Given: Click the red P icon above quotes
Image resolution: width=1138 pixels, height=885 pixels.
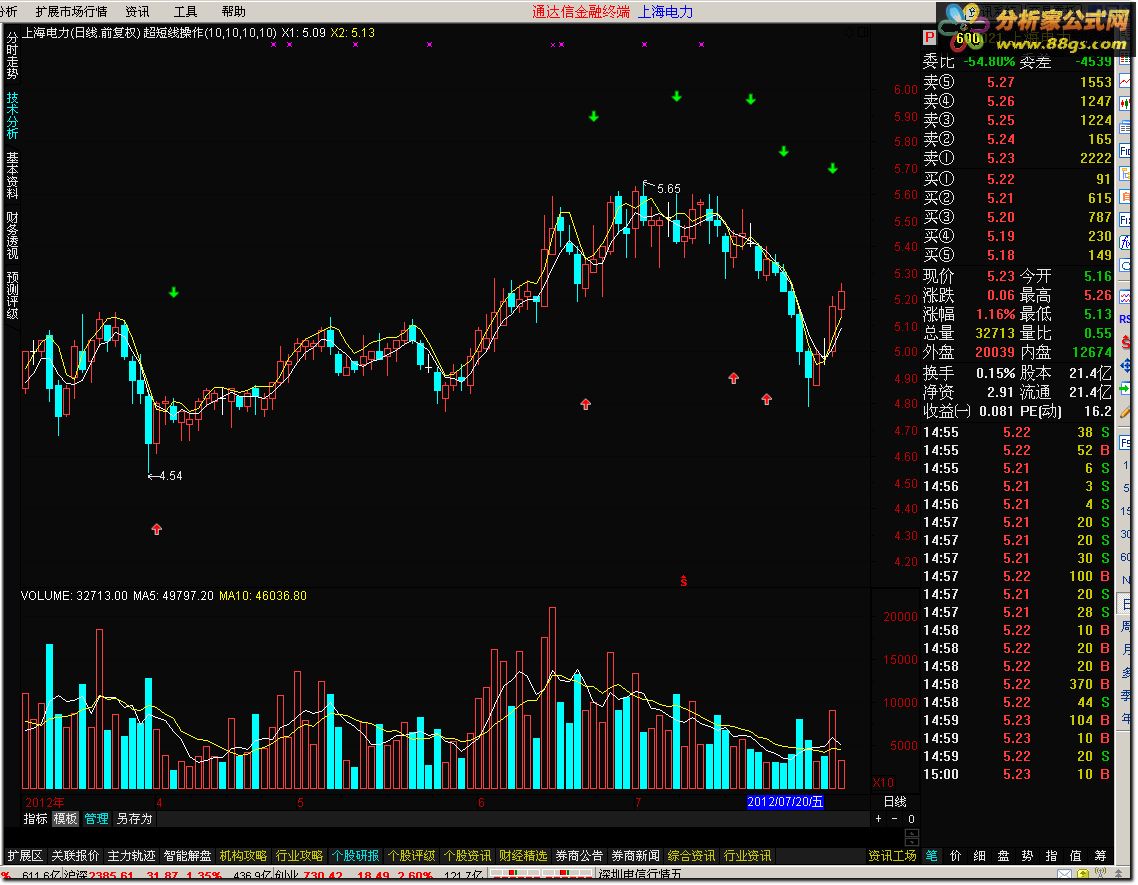Looking at the screenshot, I should [x=929, y=37].
